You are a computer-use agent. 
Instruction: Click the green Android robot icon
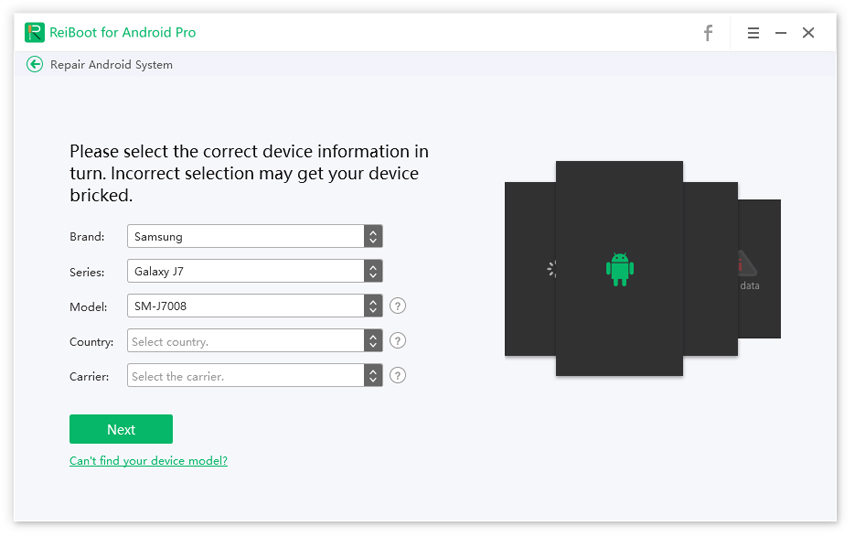click(x=620, y=268)
